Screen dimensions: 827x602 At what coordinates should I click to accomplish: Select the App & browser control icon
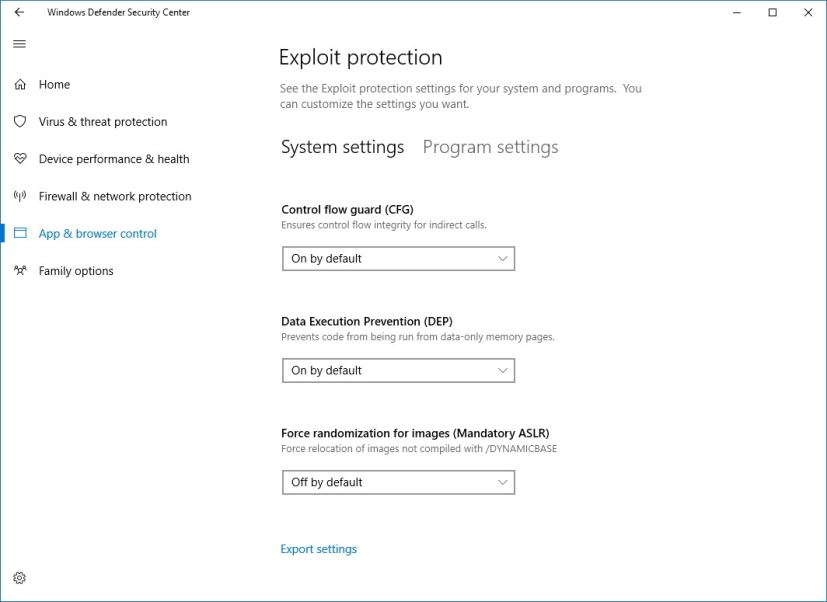click(x=19, y=233)
